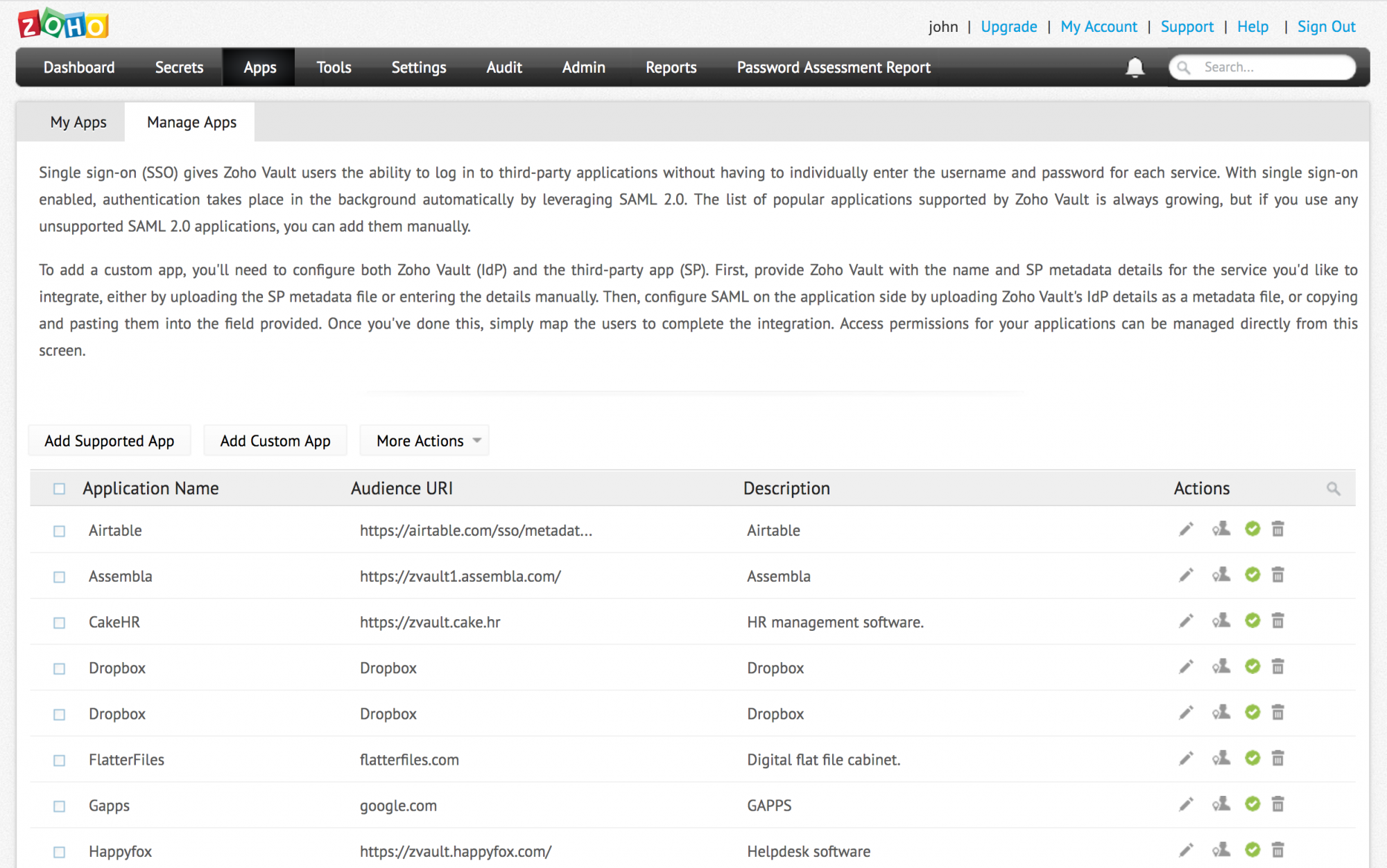Click the Zoho logo
The width and height of the screenshot is (1387, 868).
(x=63, y=25)
